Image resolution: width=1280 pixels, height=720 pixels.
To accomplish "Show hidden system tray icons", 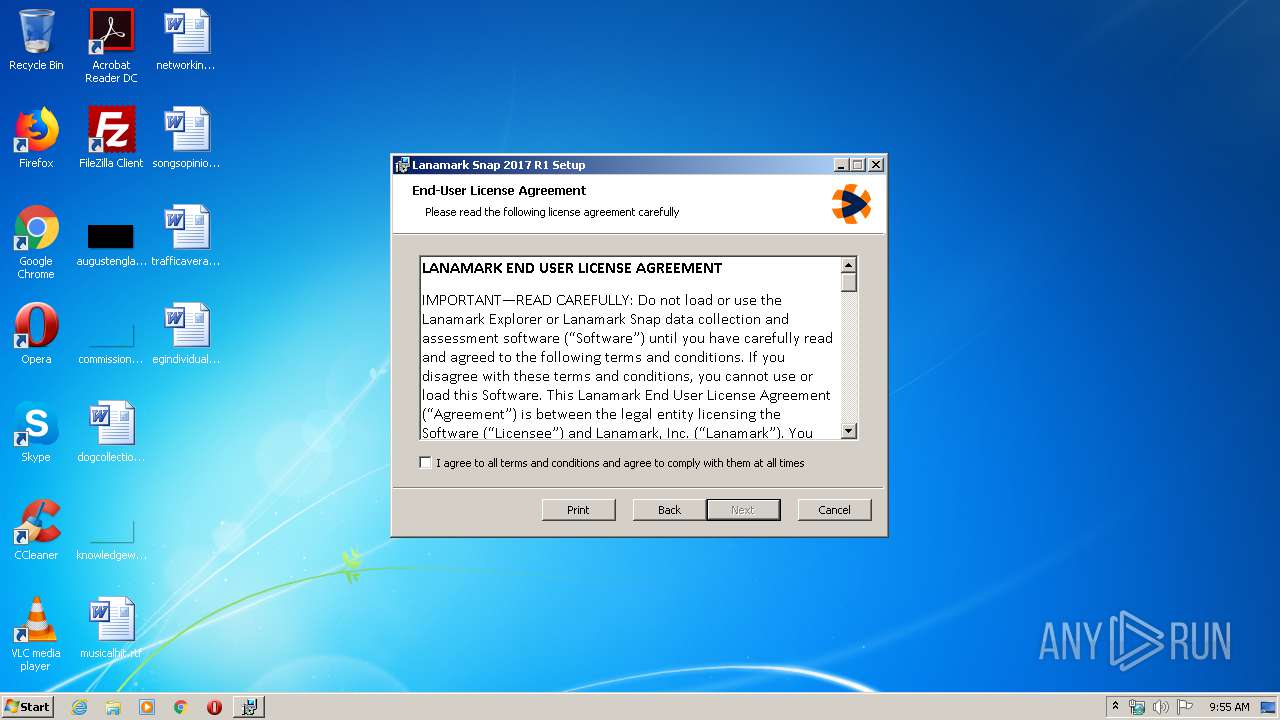I will point(1115,707).
